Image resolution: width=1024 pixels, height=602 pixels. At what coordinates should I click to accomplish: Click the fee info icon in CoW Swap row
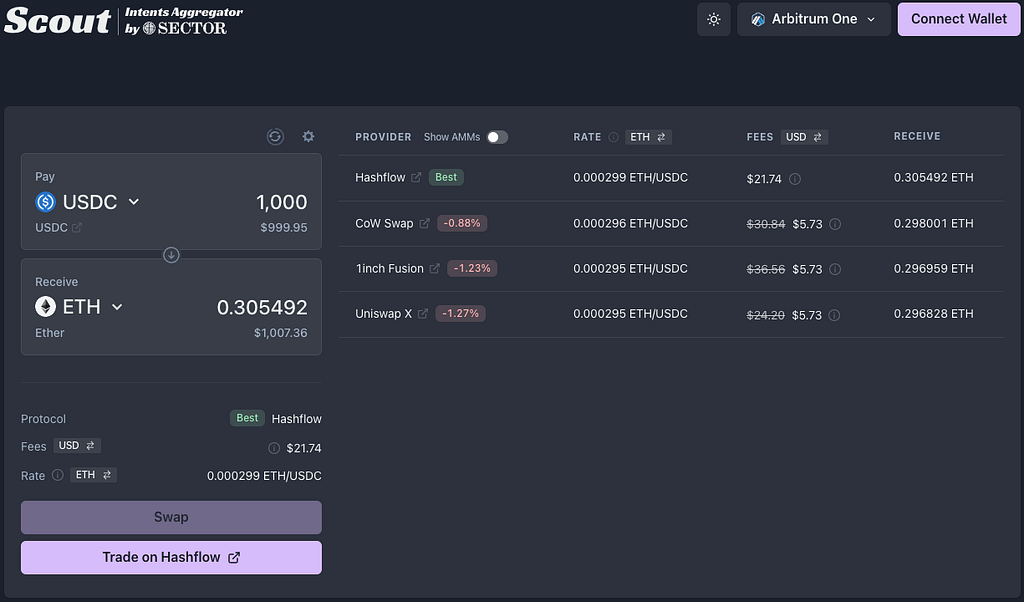pyautogui.click(x=835, y=224)
